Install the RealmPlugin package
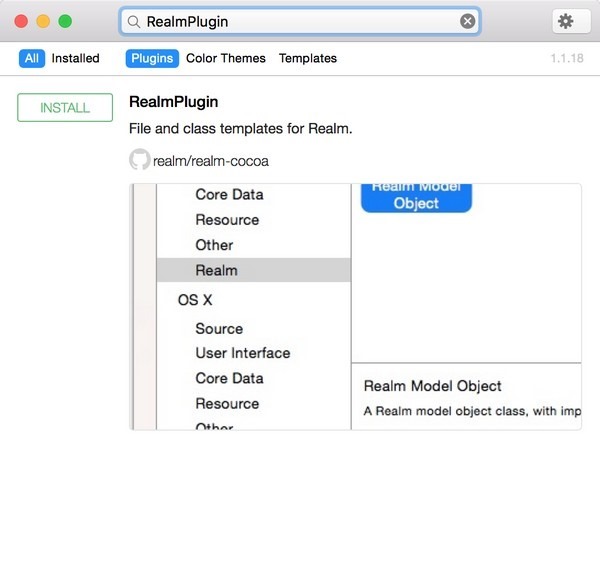 (65, 108)
